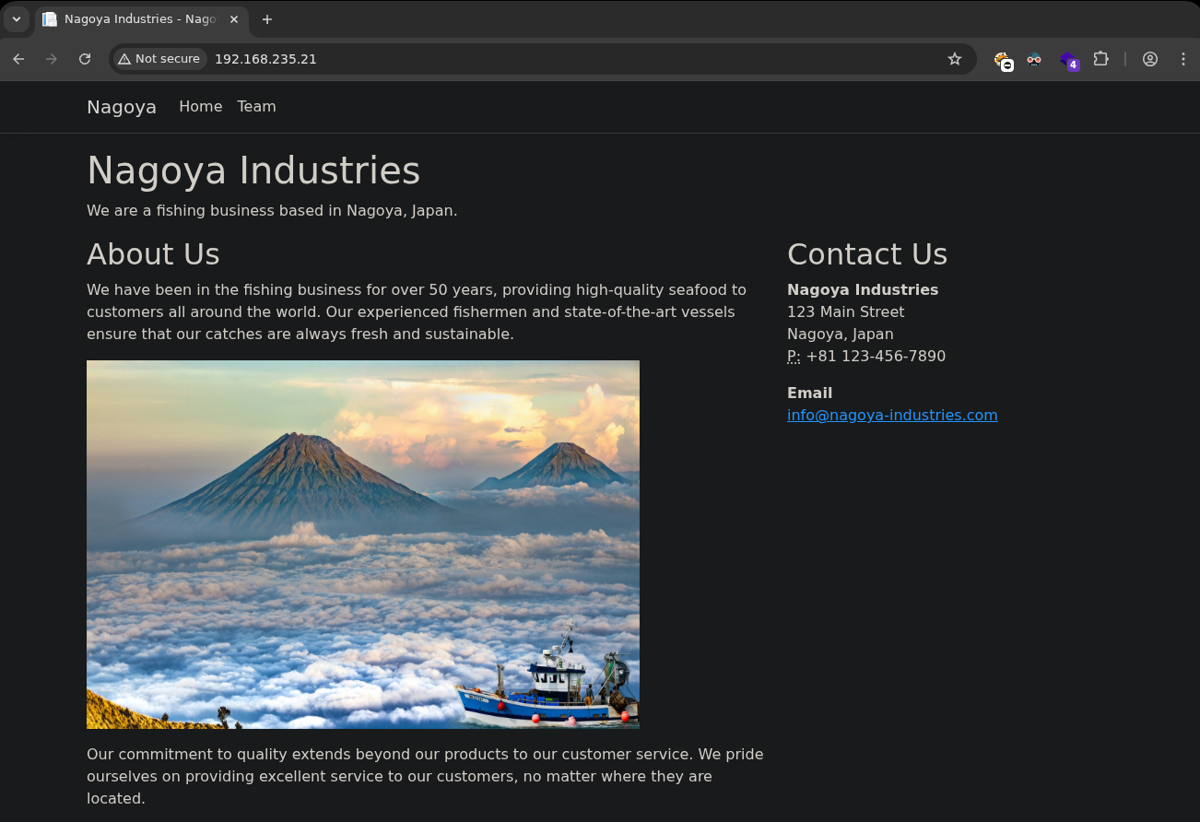
Task: Open the goggles-face extension icon
Action: point(1034,59)
